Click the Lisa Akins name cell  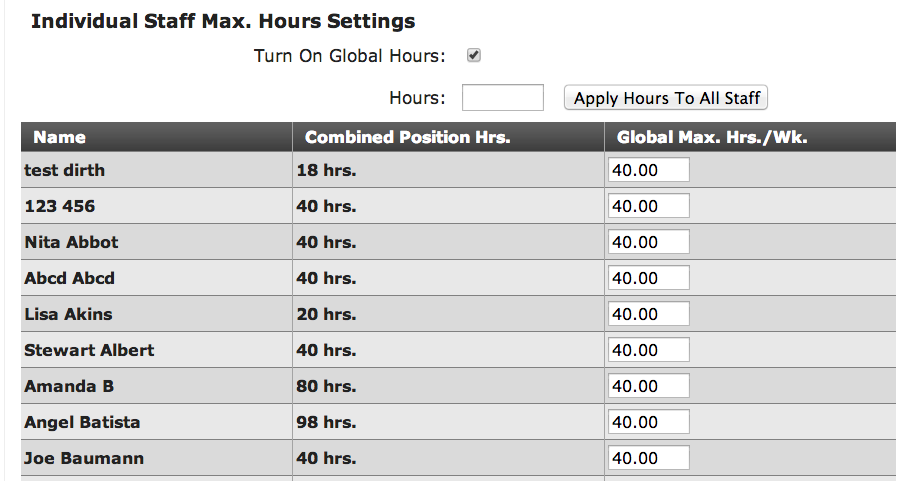pyautogui.click(x=156, y=314)
